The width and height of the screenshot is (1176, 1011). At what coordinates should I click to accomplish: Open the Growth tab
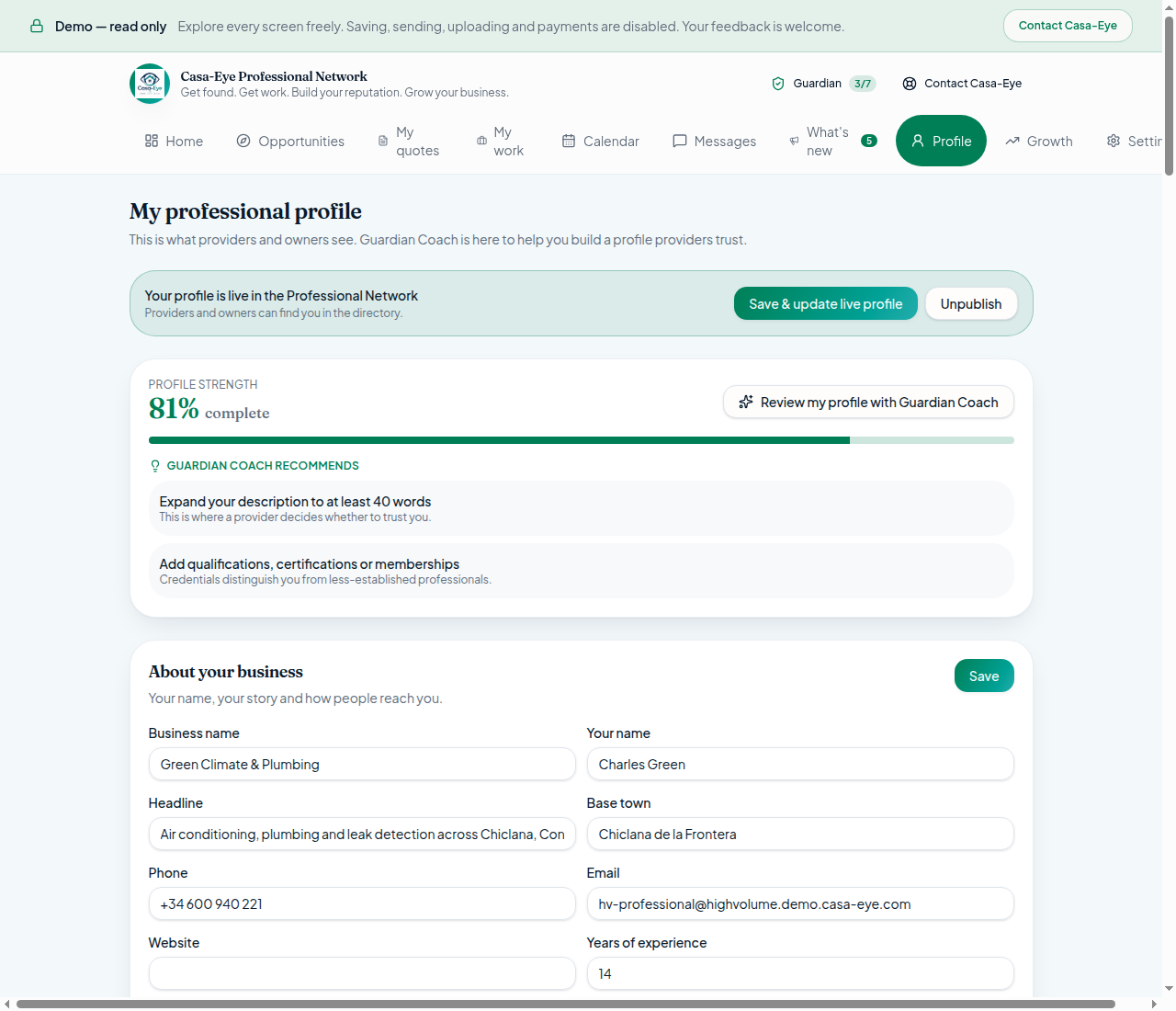pyautogui.click(x=1039, y=141)
